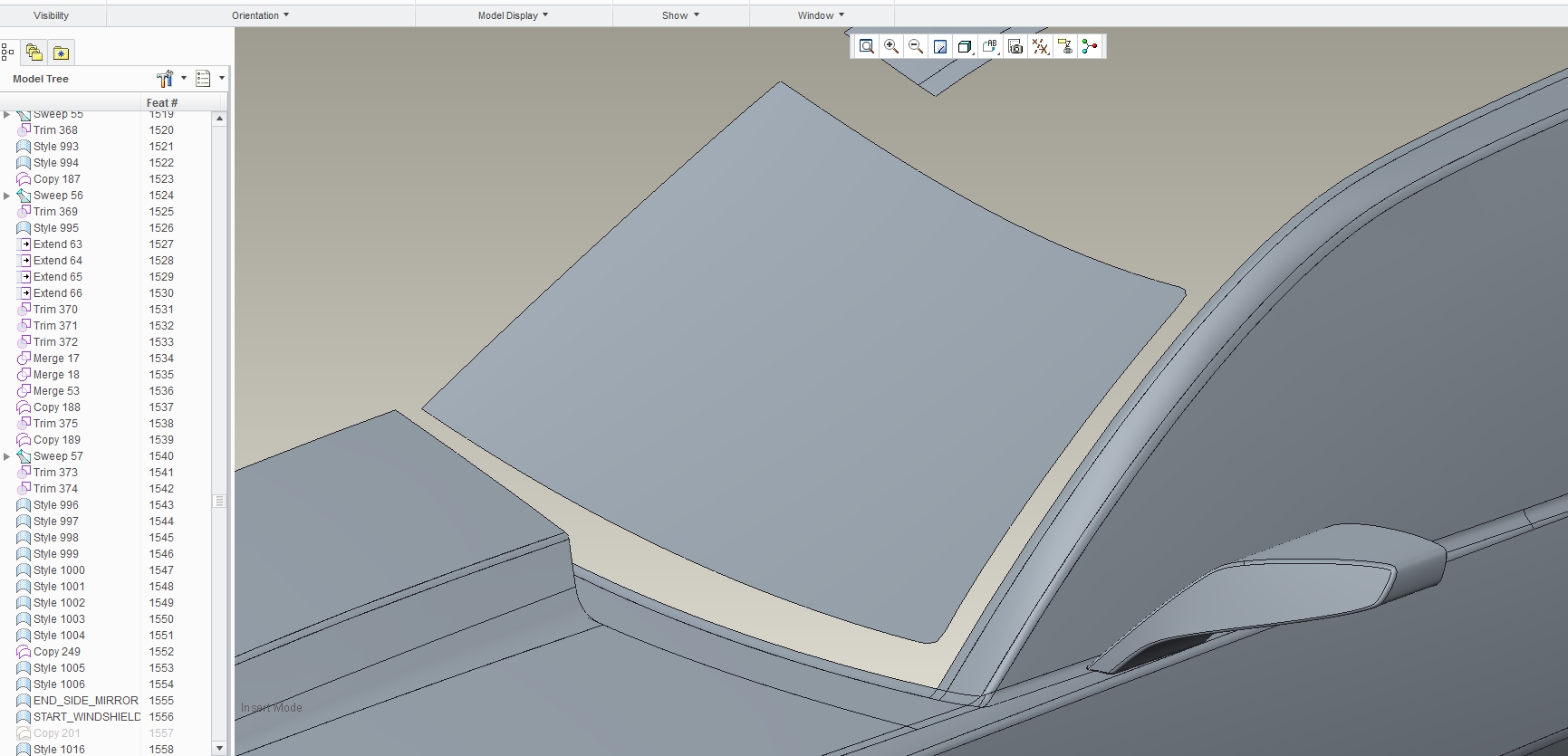1568x756 pixels.
Task: Select Style 995 feature
Action: tap(56, 228)
